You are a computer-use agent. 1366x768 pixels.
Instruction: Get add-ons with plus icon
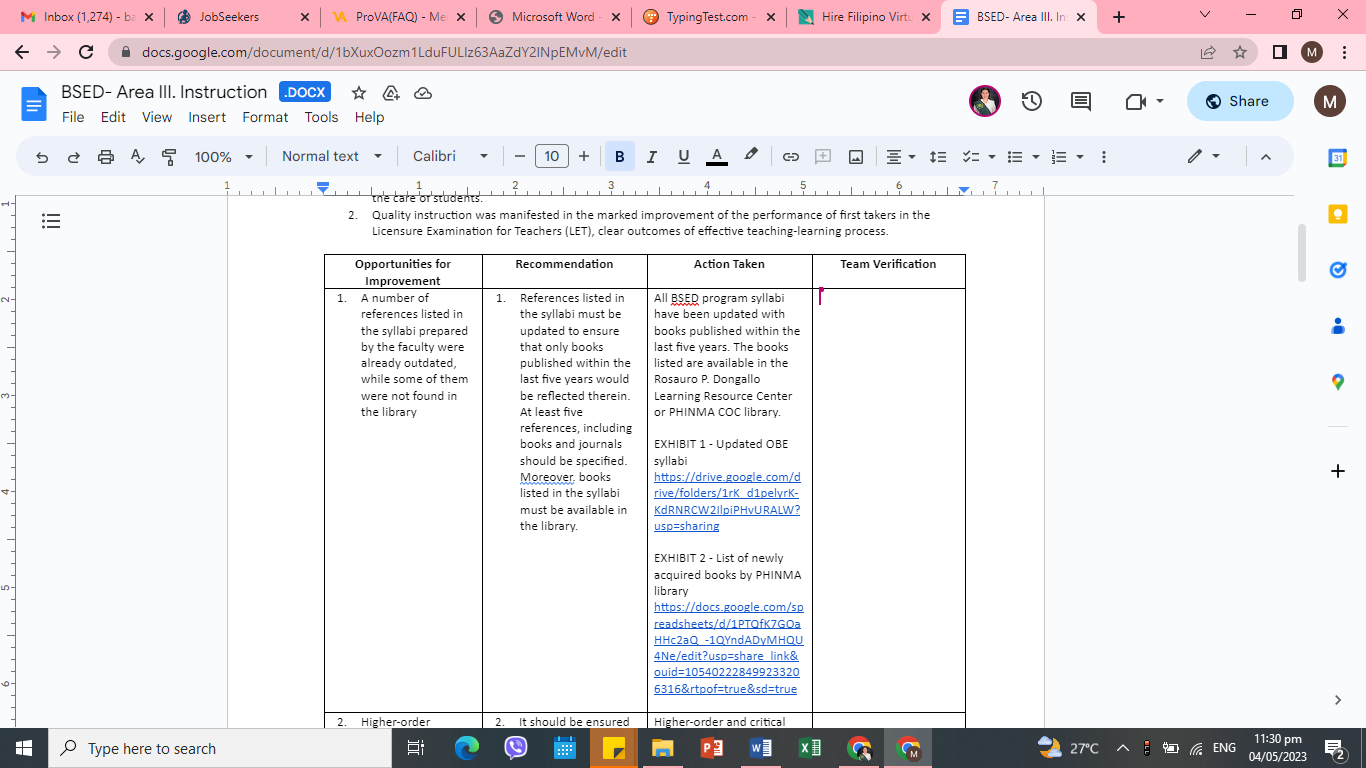click(x=1338, y=470)
